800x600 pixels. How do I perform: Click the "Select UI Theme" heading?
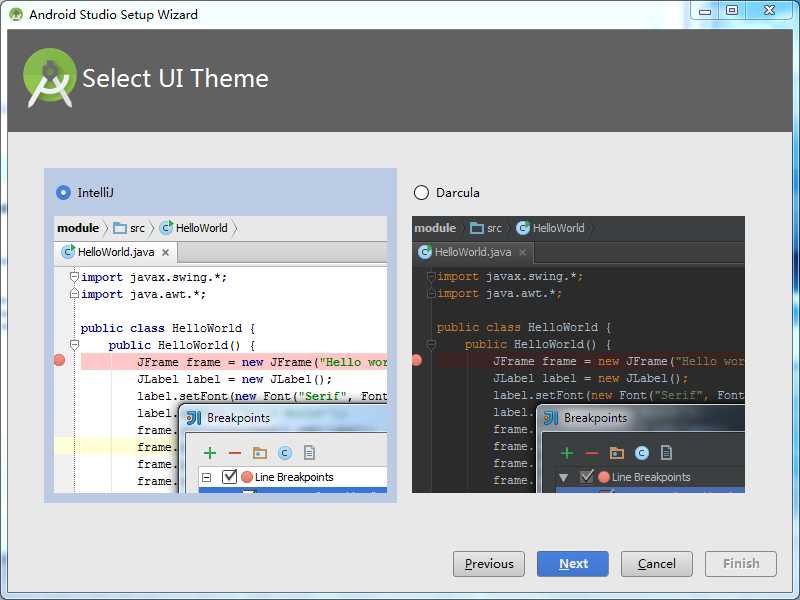click(176, 79)
